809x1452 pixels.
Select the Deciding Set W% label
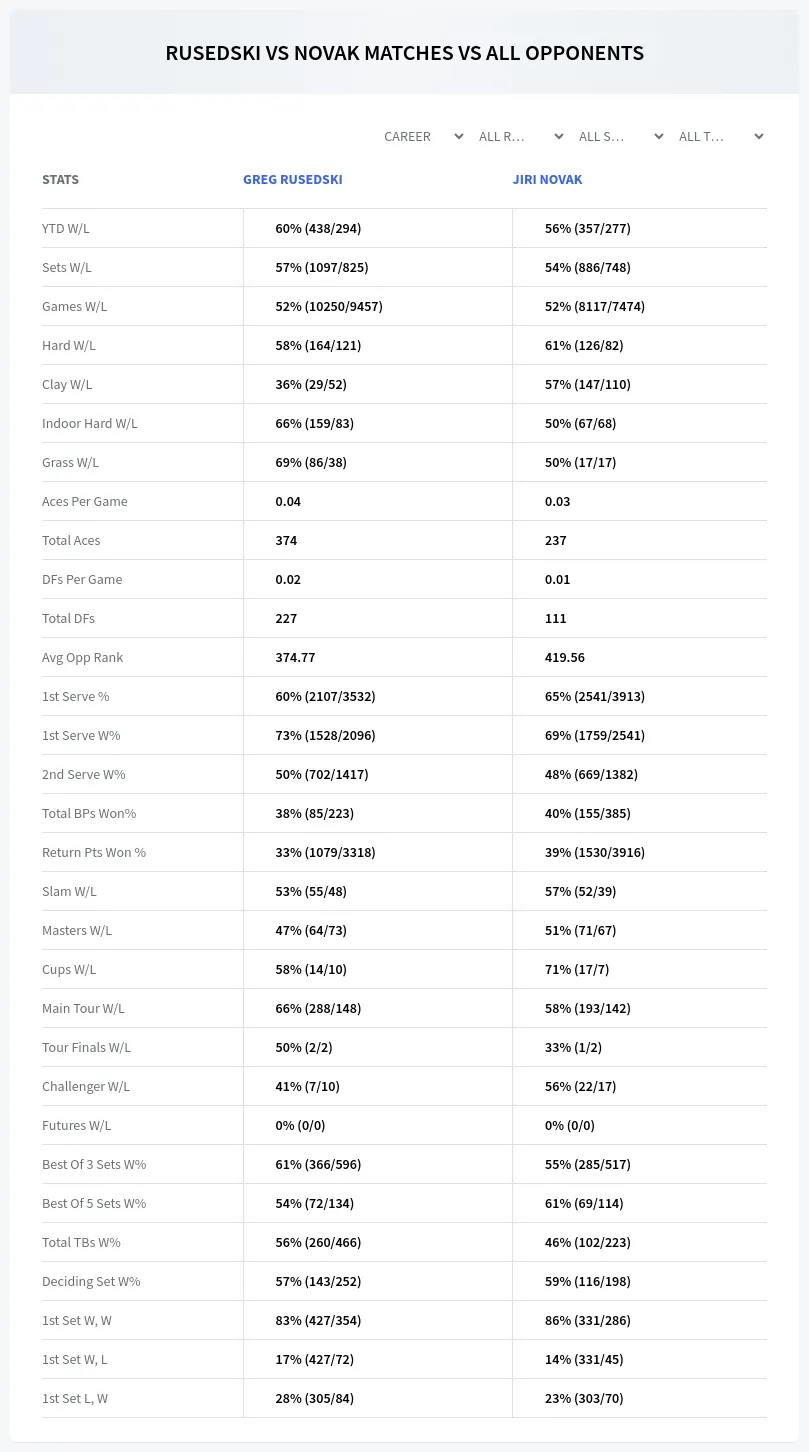click(x=91, y=1281)
